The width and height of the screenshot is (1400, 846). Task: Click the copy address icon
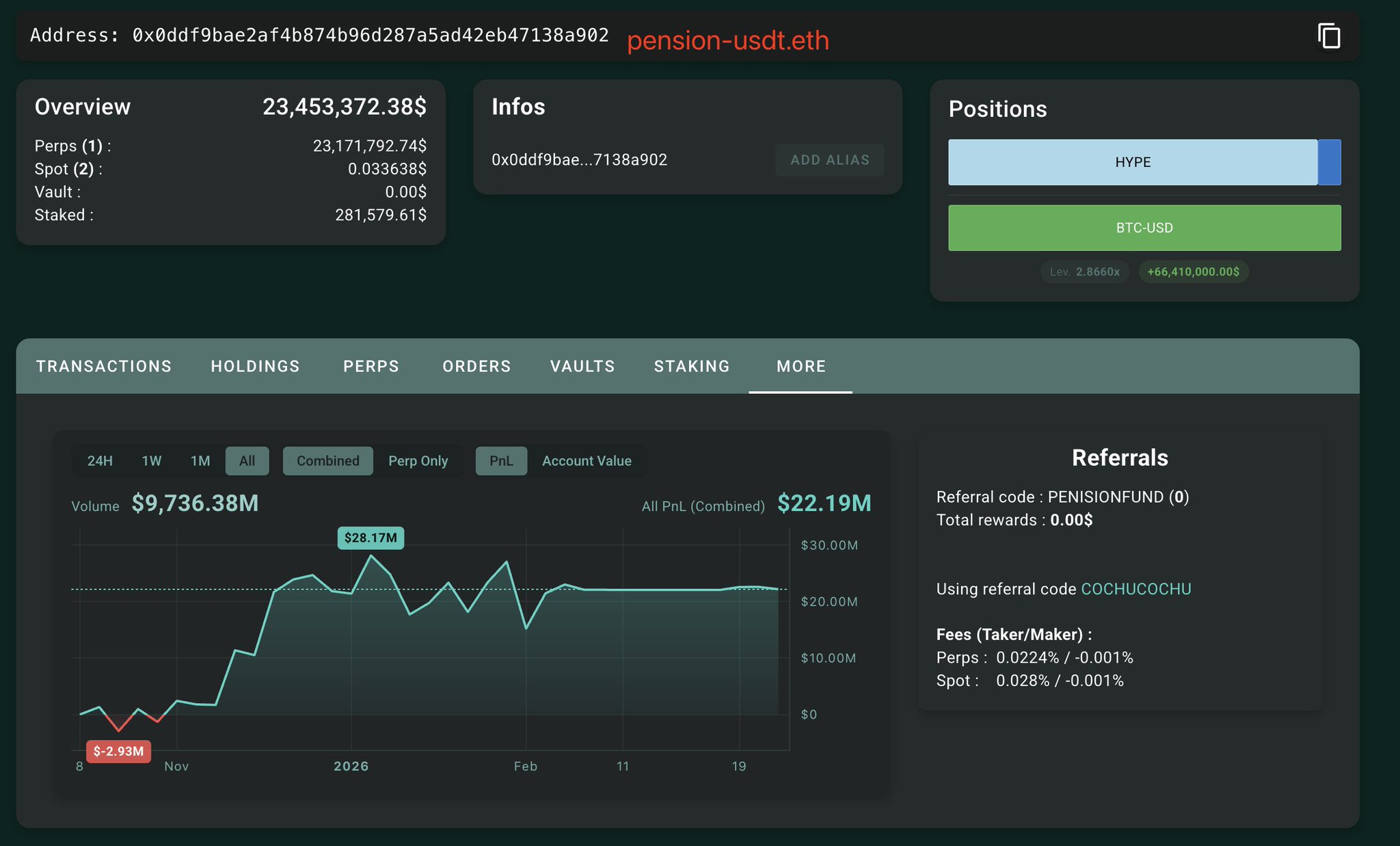pyautogui.click(x=1328, y=36)
